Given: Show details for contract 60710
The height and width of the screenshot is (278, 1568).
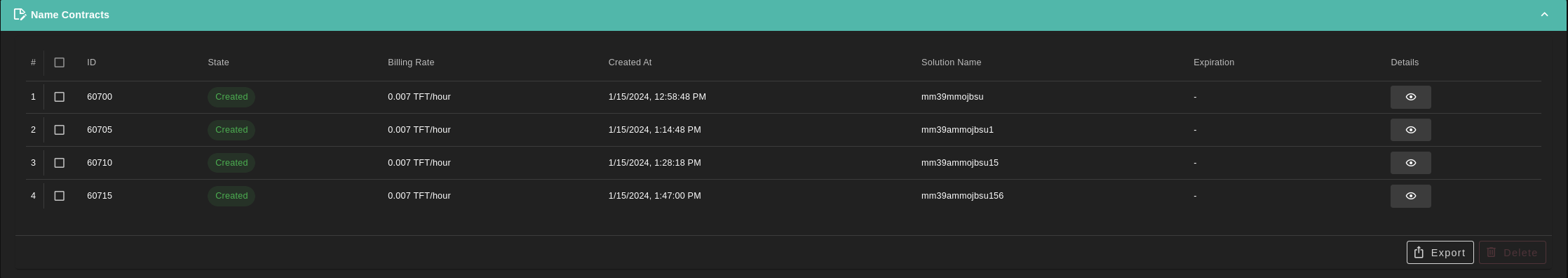Looking at the screenshot, I should point(1410,163).
